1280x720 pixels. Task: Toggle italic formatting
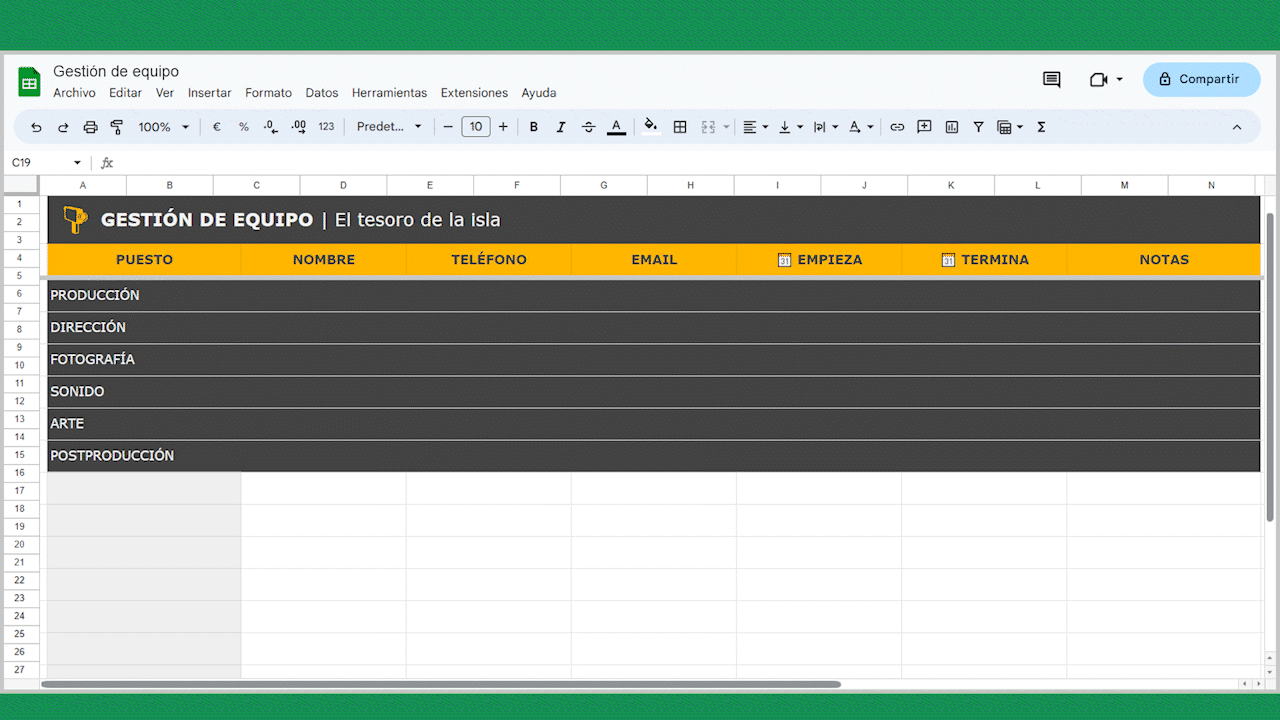(561, 127)
